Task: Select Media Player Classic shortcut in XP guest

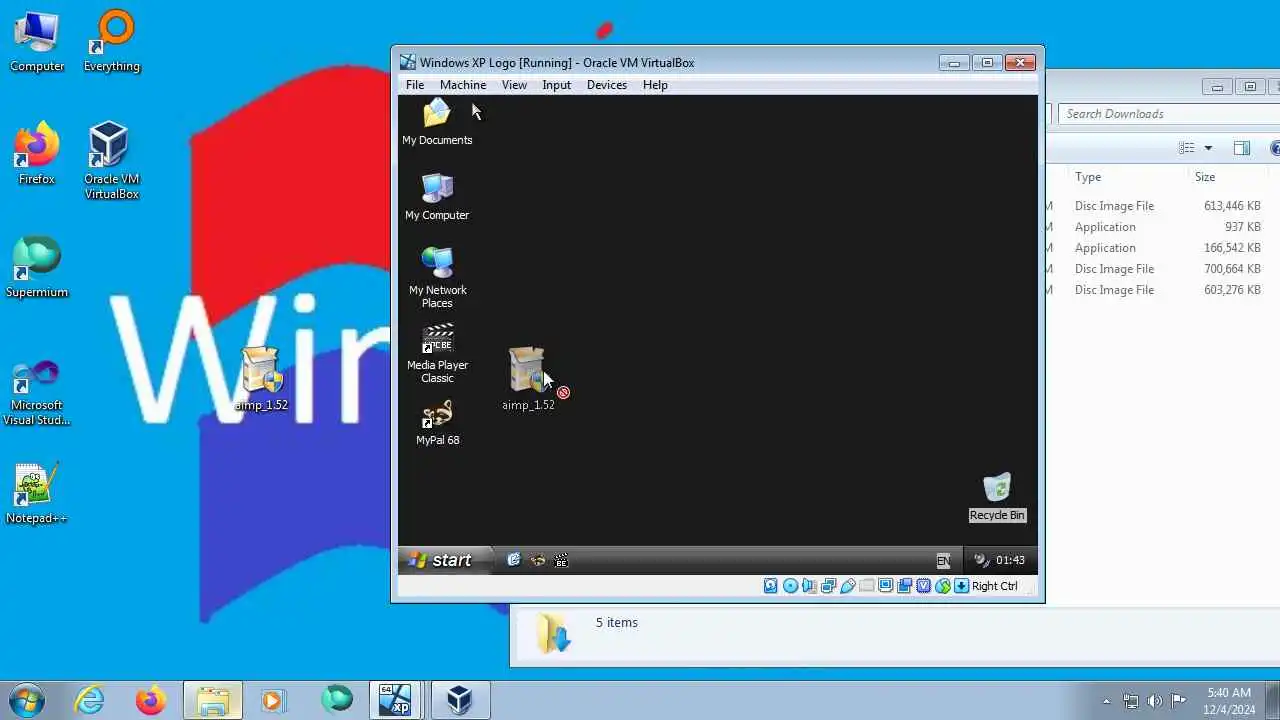Action: click(x=437, y=353)
